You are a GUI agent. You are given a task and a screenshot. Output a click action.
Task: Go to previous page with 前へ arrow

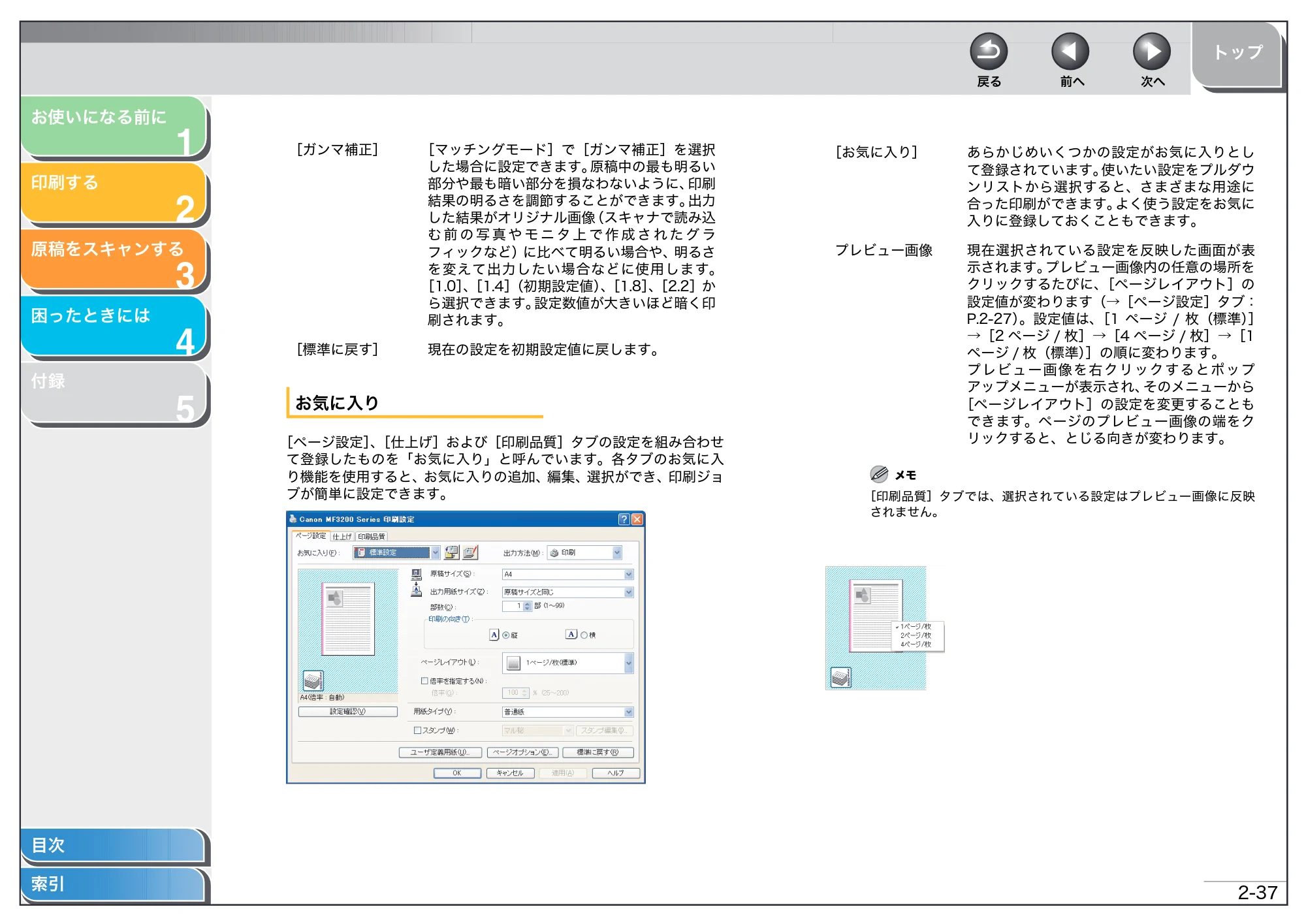1070,51
